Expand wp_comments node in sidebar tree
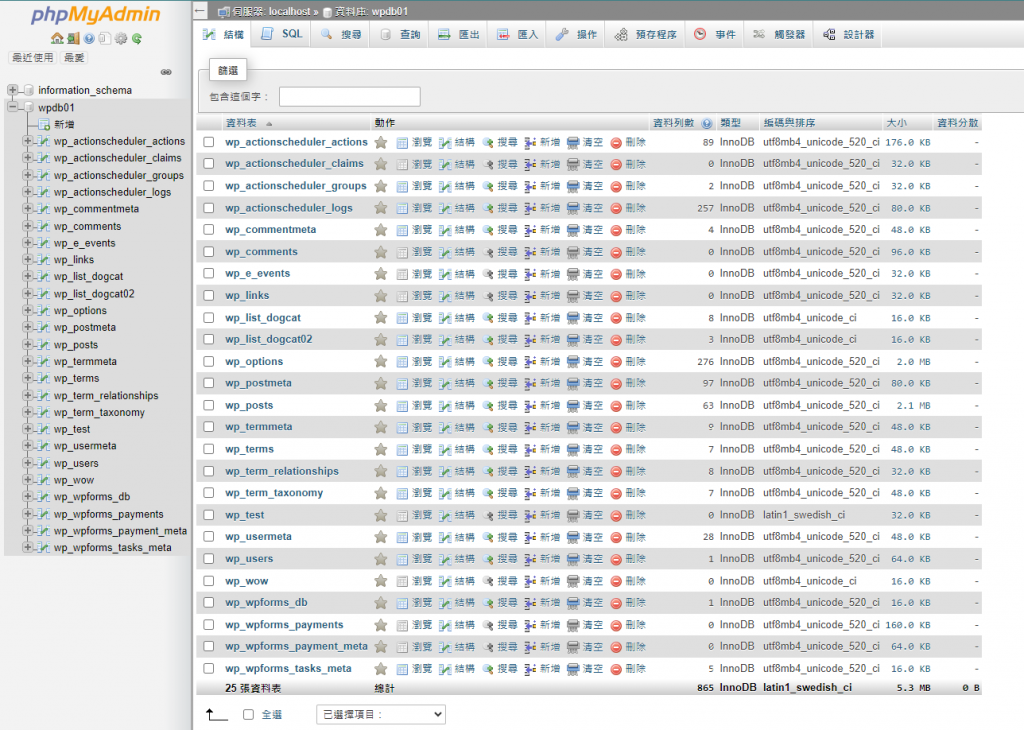Screen dimensions: 1024x730 point(27,226)
